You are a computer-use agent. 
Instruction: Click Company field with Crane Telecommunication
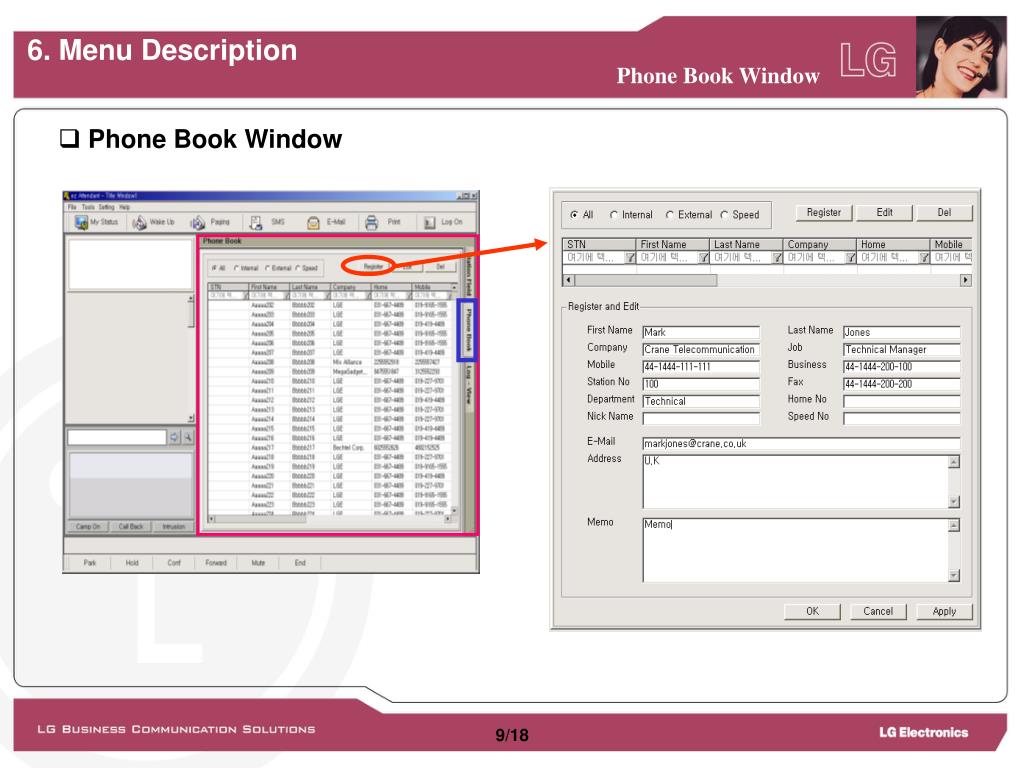[x=701, y=349]
